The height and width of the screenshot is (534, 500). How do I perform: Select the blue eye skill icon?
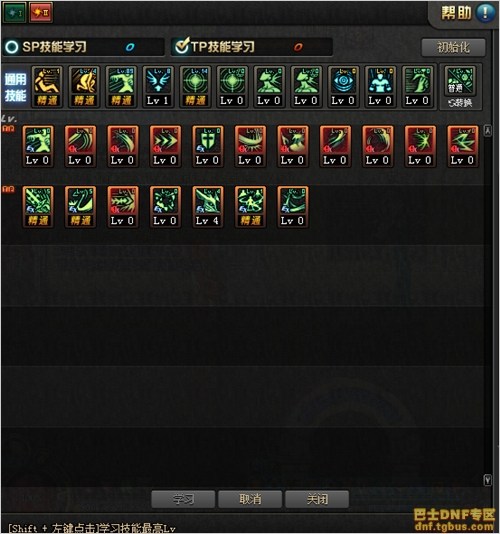click(343, 87)
